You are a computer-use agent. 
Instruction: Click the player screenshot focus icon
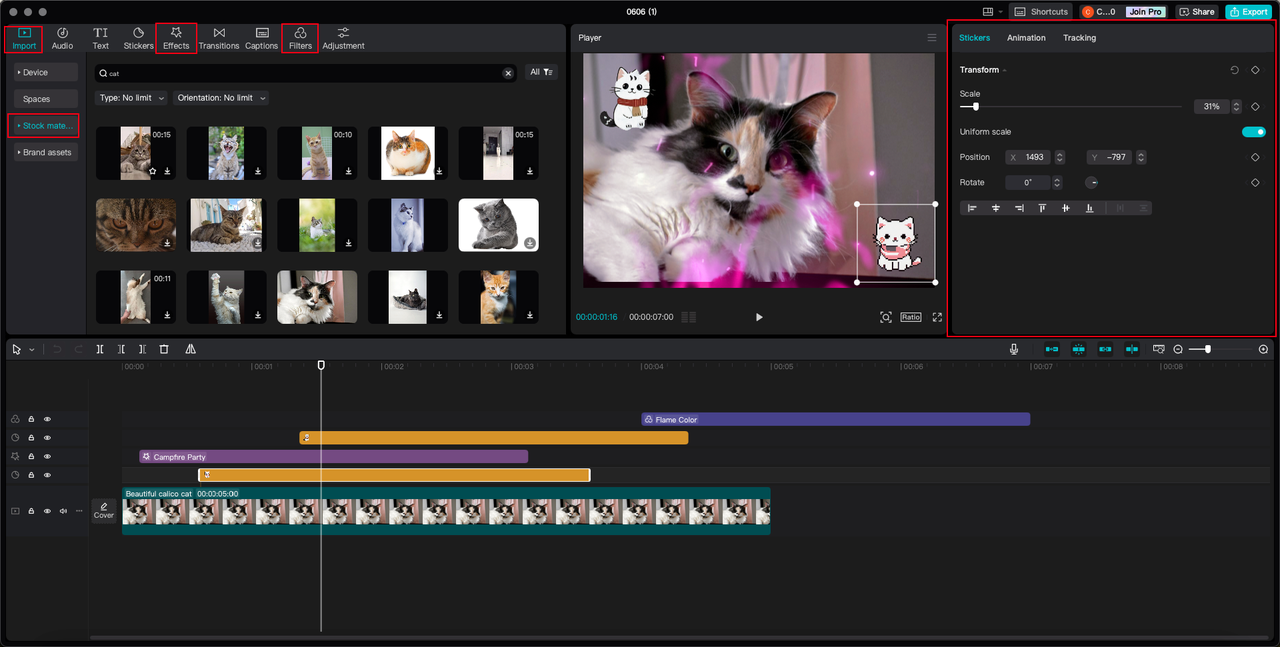[886, 317]
